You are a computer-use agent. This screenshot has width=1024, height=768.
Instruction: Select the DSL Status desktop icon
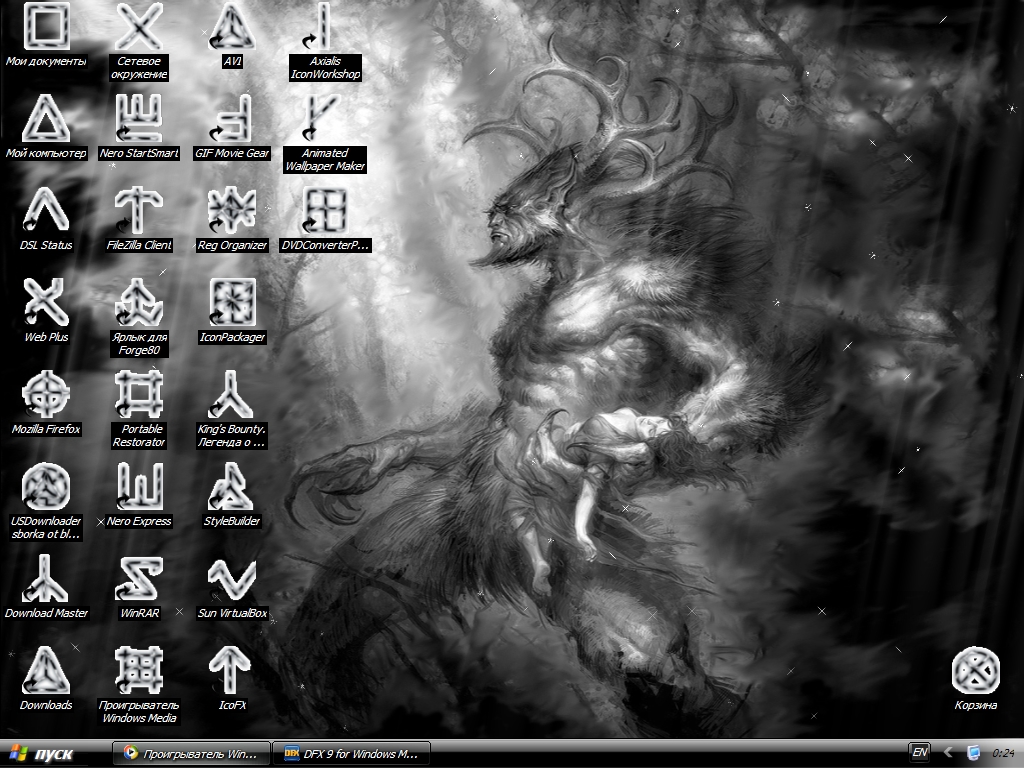[46, 211]
